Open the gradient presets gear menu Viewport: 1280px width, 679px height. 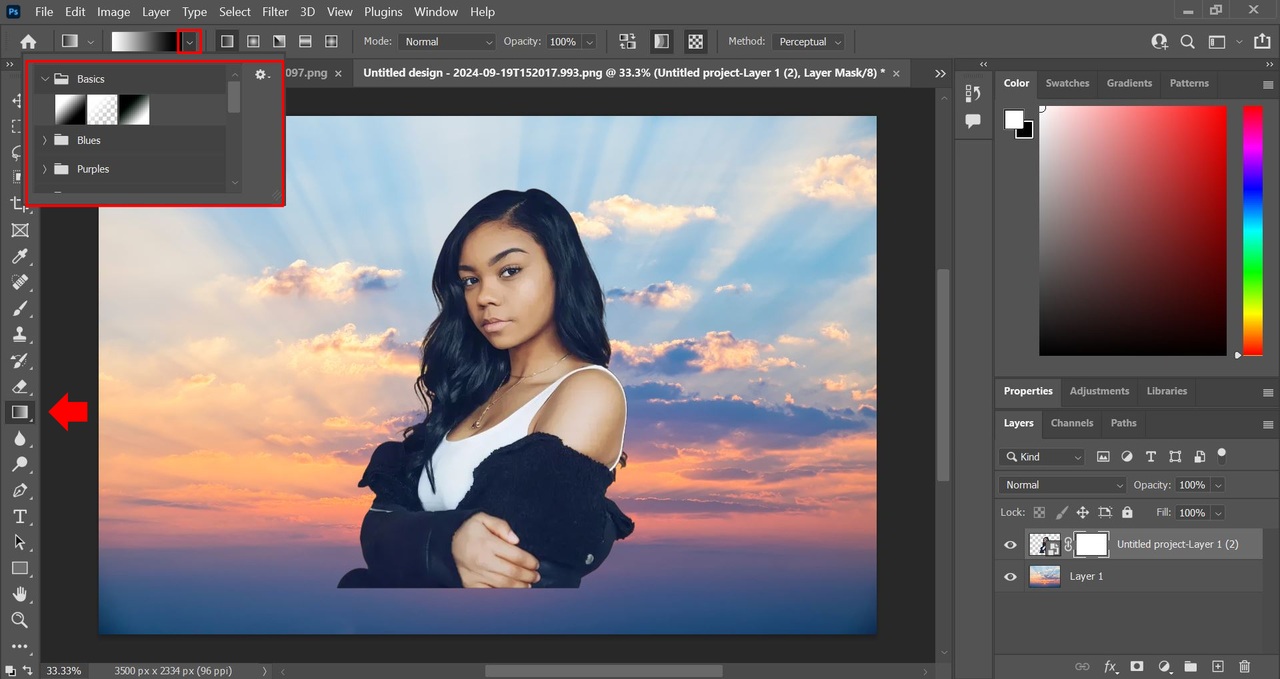click(x=262, y=75)
